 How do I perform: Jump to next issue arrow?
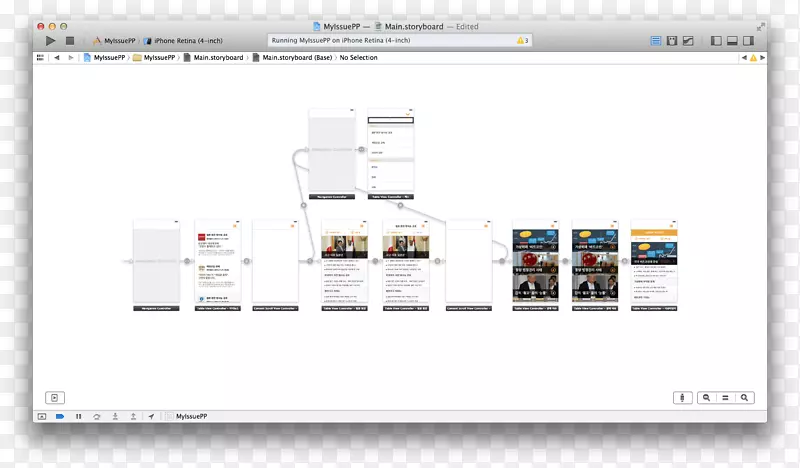pos(762,58)
